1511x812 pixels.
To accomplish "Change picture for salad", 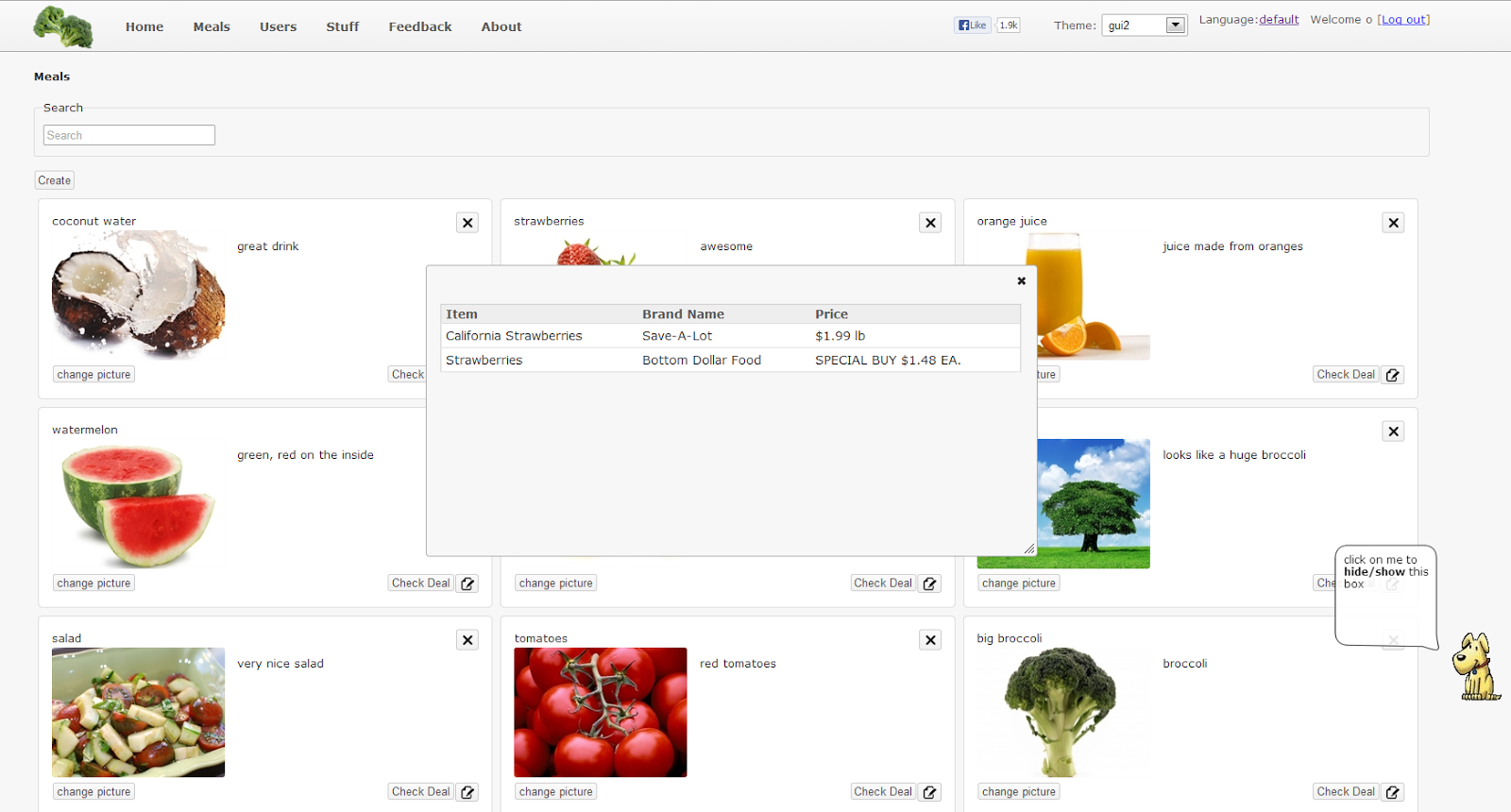I will (93, 792).
